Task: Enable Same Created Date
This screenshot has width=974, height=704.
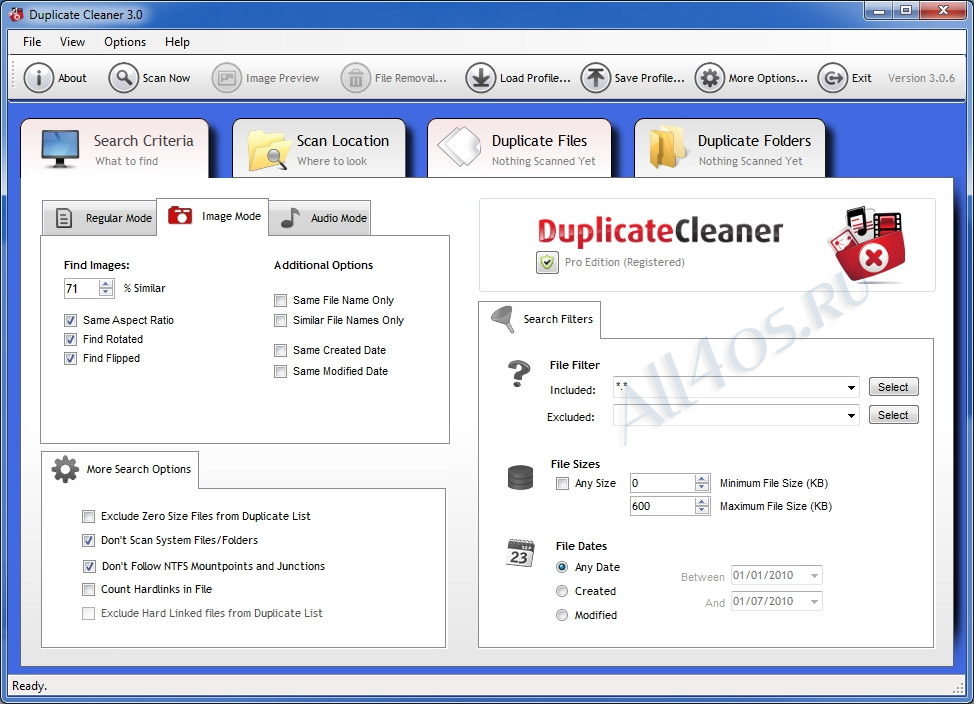Action: click(x=281, y=350)
